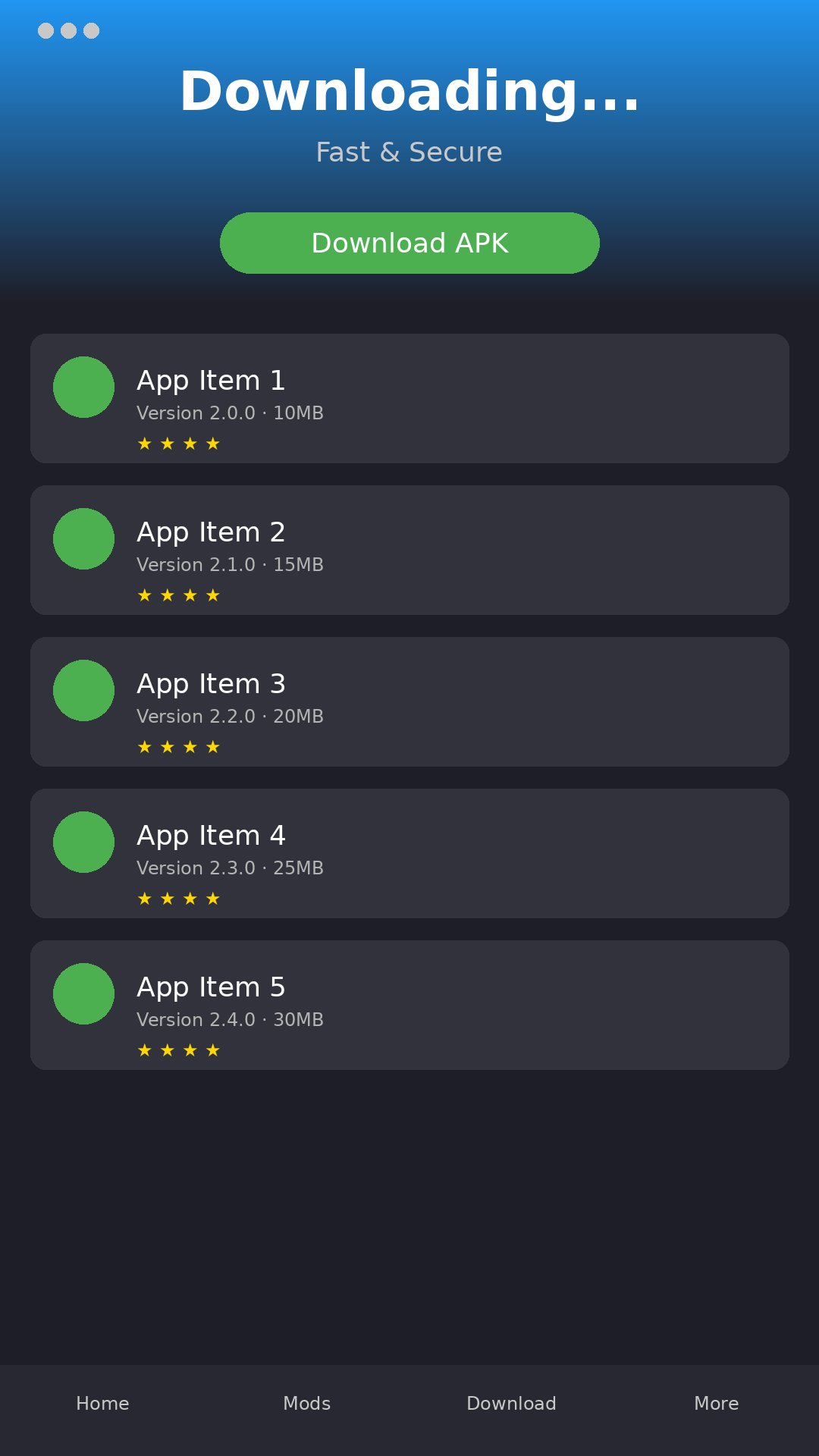Click the star rating of App Item 2
The image size is (819, 1456).
179,595
